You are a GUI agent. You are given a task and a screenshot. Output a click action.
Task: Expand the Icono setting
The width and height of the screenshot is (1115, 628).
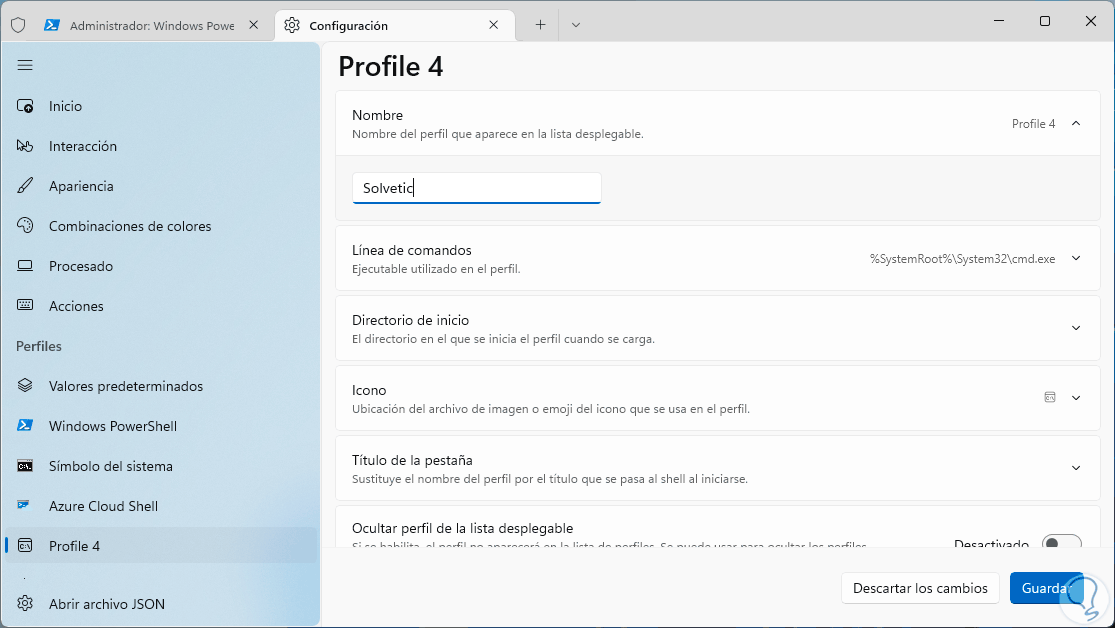[x=1076, y=398]
